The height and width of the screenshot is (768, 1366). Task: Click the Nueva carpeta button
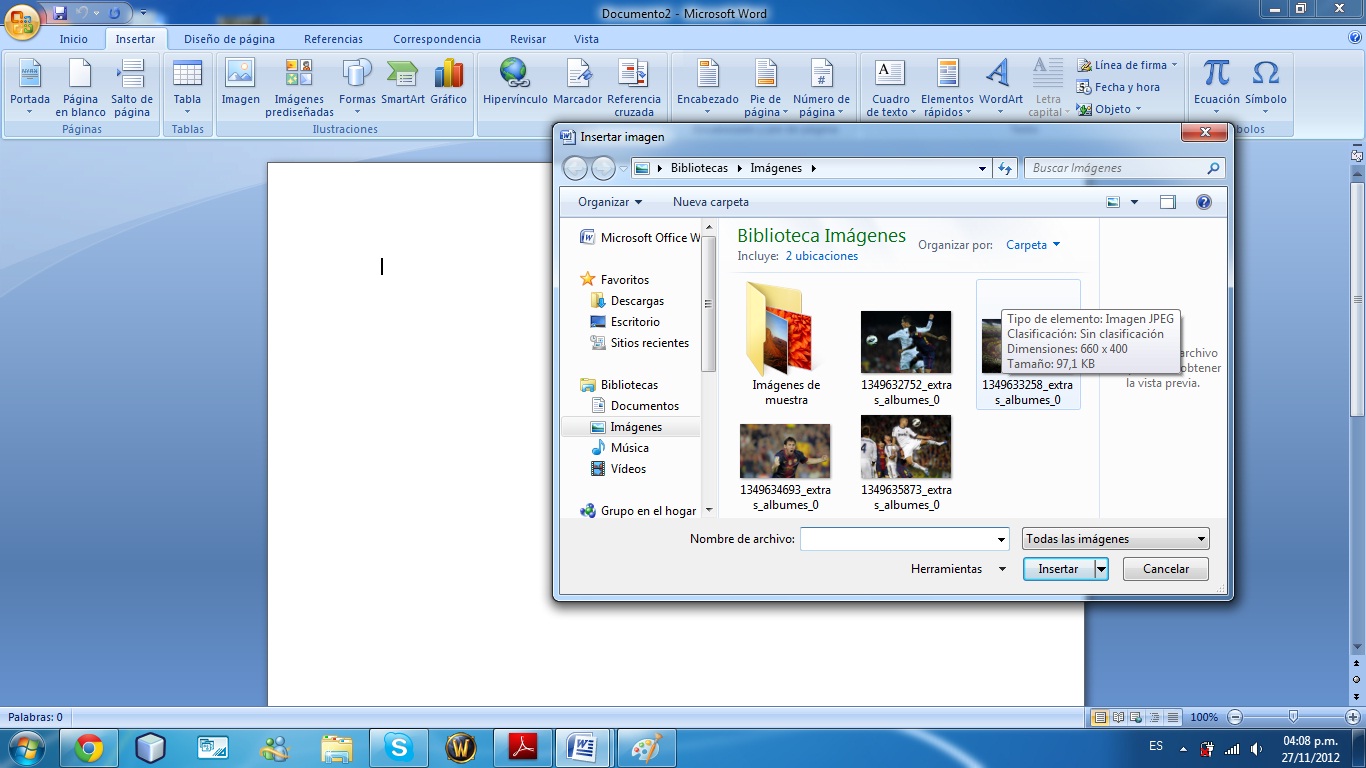[711, 202]
